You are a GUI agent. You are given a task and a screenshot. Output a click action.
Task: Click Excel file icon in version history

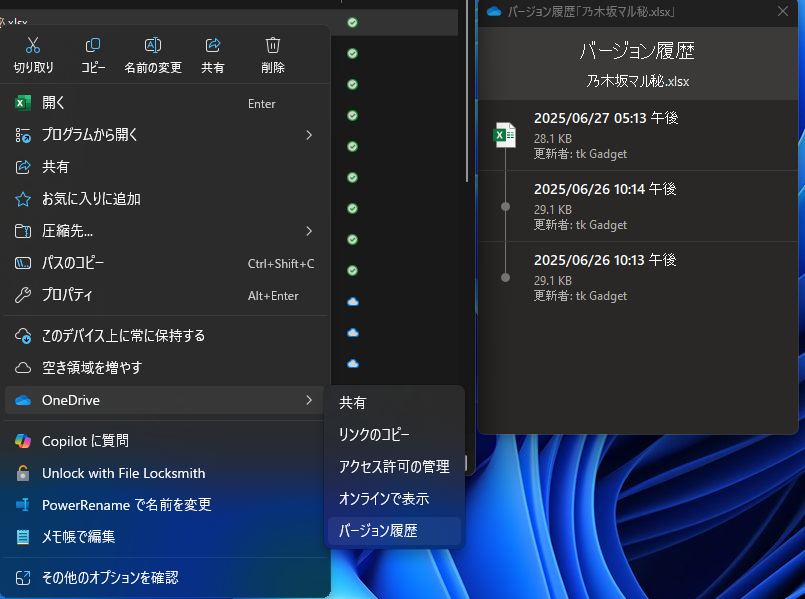[505, 135]
